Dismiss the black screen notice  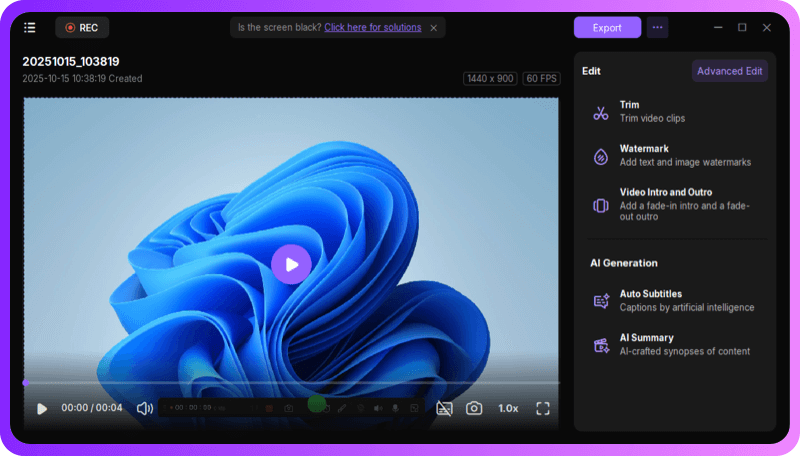pos(434,28)
